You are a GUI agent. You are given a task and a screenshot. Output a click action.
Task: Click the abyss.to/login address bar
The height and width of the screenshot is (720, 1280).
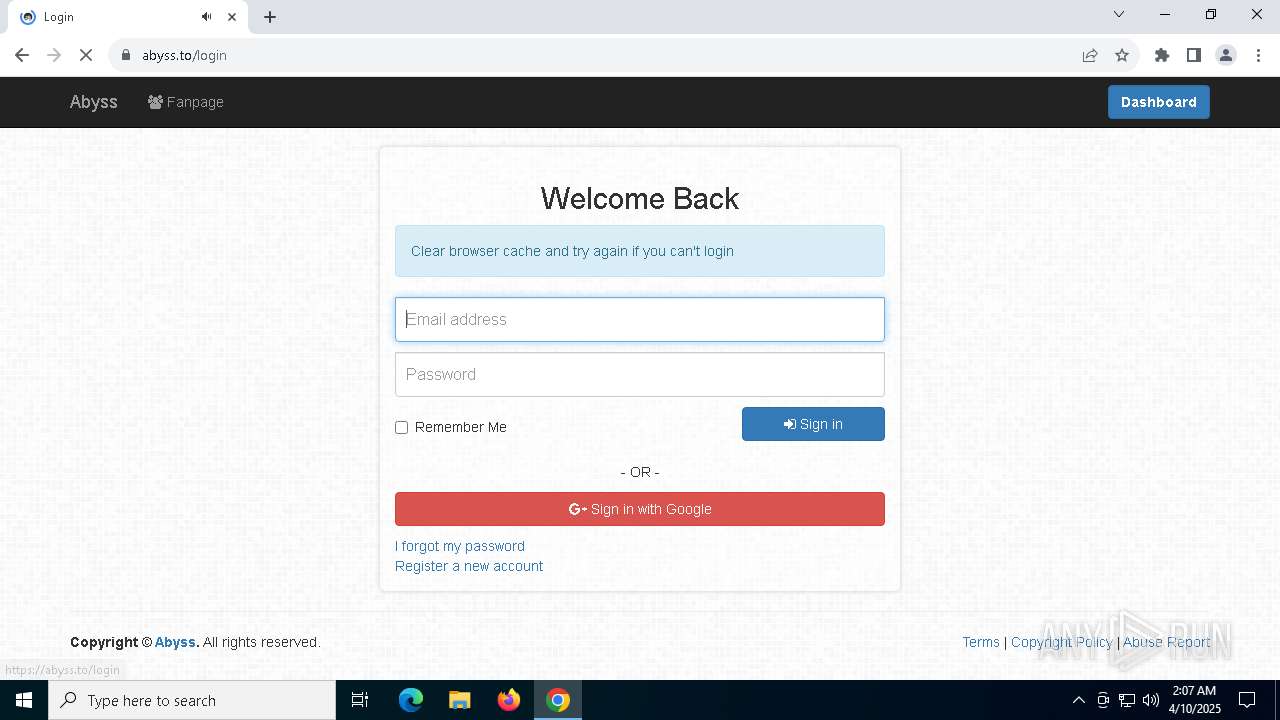[600, 55]
